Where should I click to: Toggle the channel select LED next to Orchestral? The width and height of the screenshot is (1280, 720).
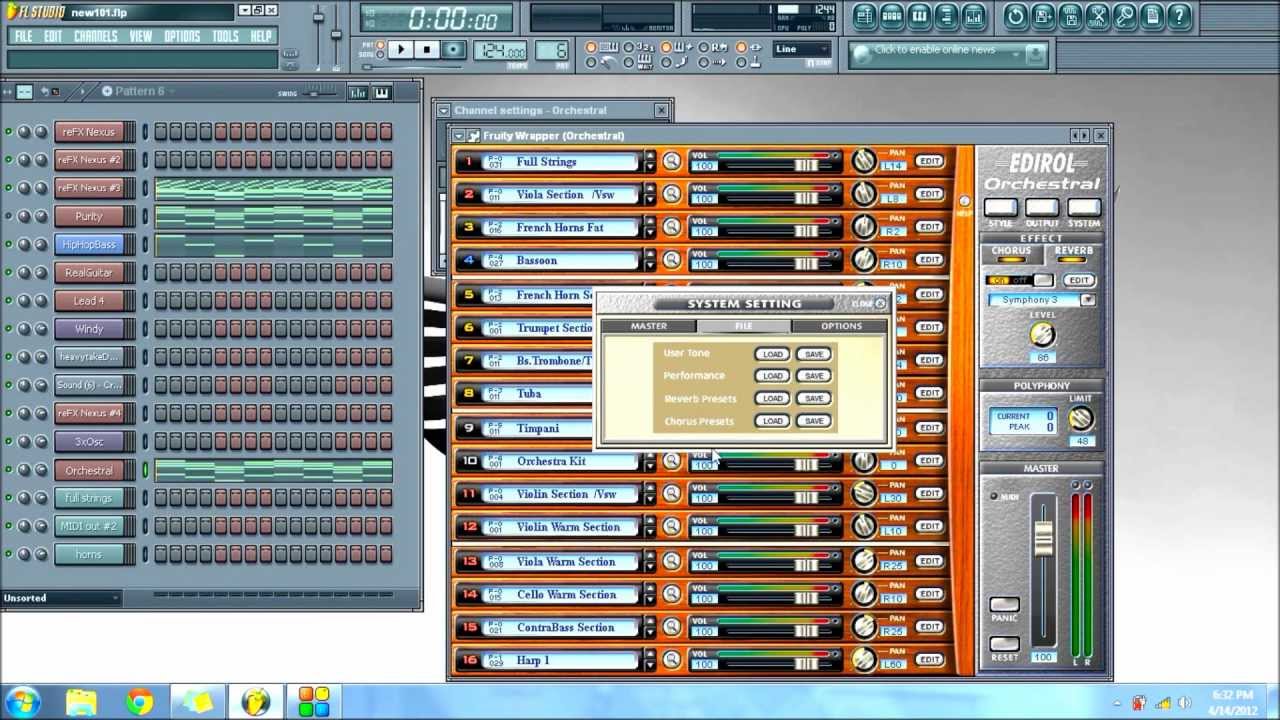(x=145, y=470)
